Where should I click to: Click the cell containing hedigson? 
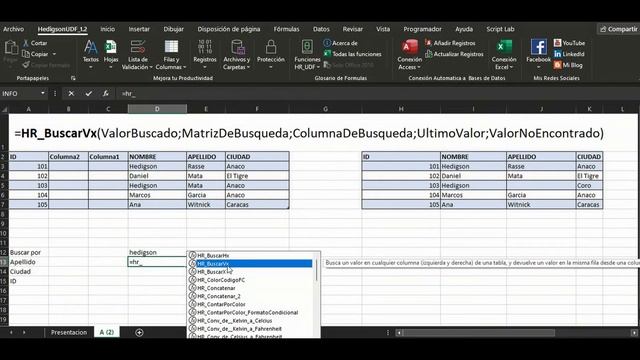pyautogui.click(x=157, y=252)
